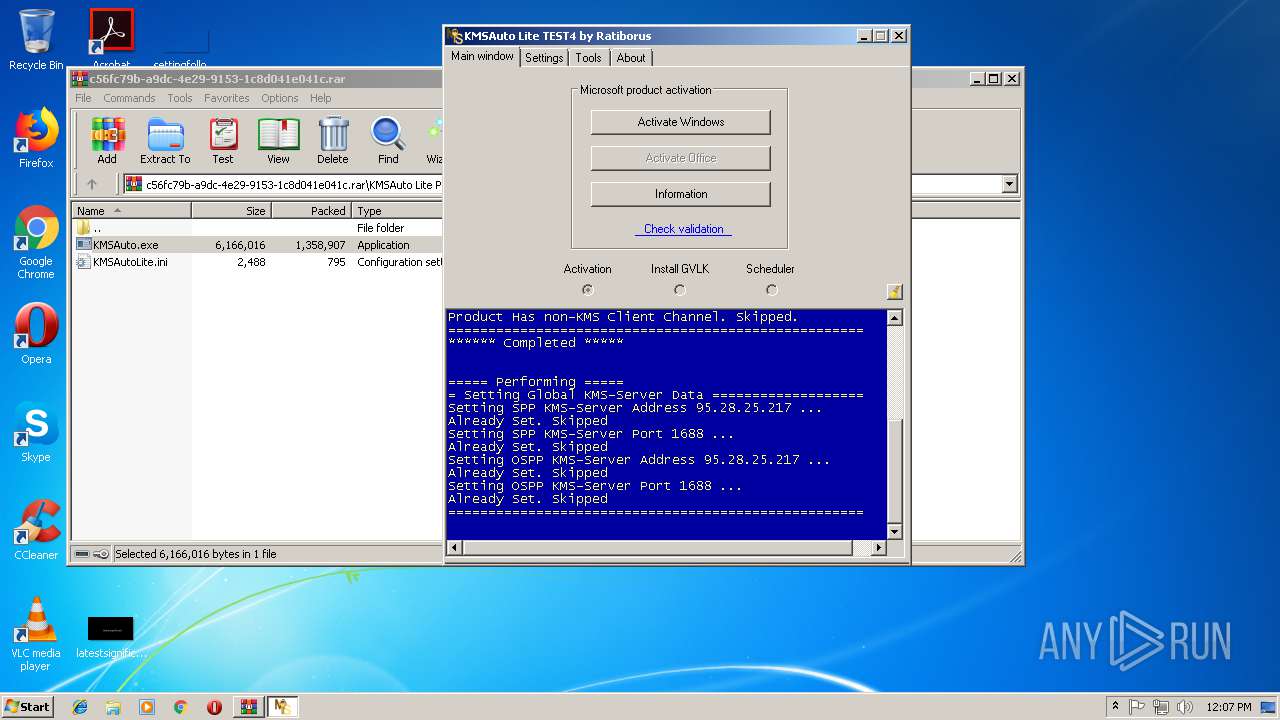
Task: Click log vertical scrollbar down arrow
Action: click(895, 532)
